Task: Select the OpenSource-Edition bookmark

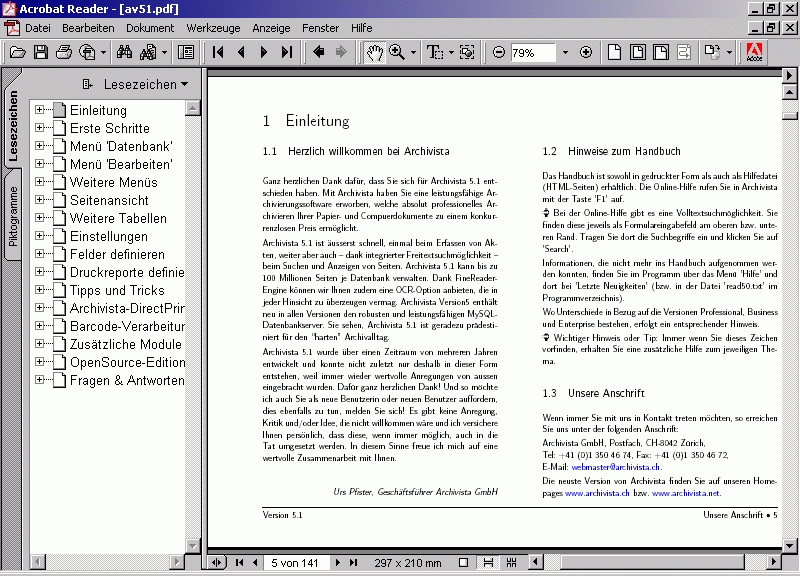Action: [x=127, y=362]
